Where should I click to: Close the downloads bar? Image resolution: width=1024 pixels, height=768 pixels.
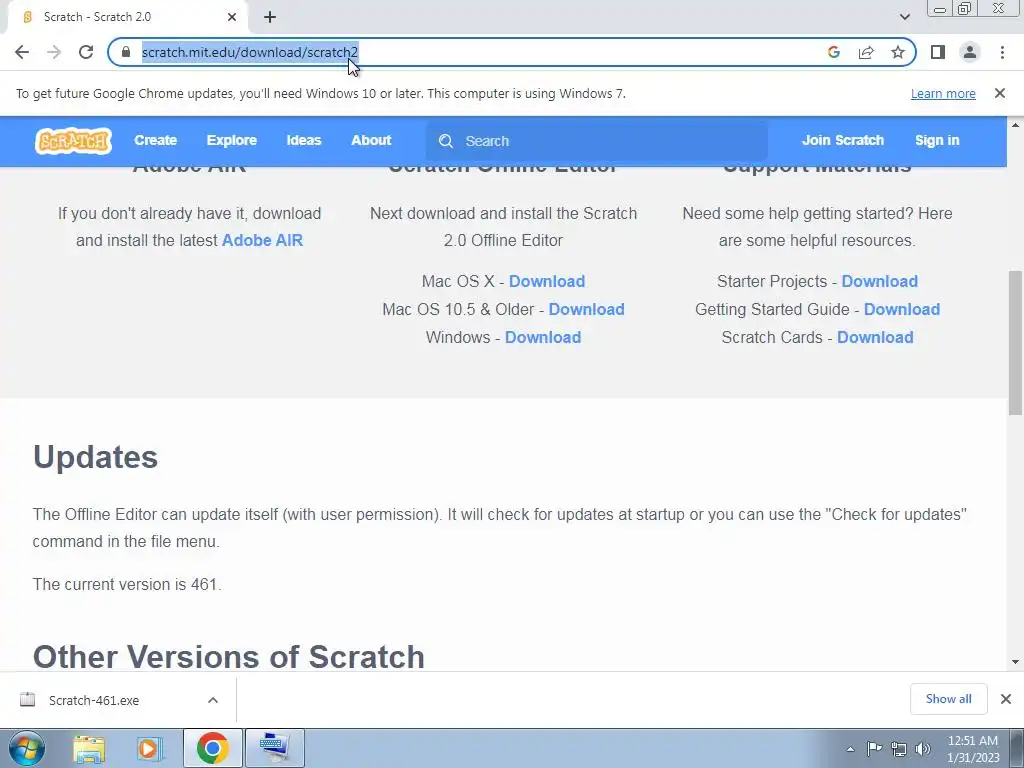(x=1006, y=699)
